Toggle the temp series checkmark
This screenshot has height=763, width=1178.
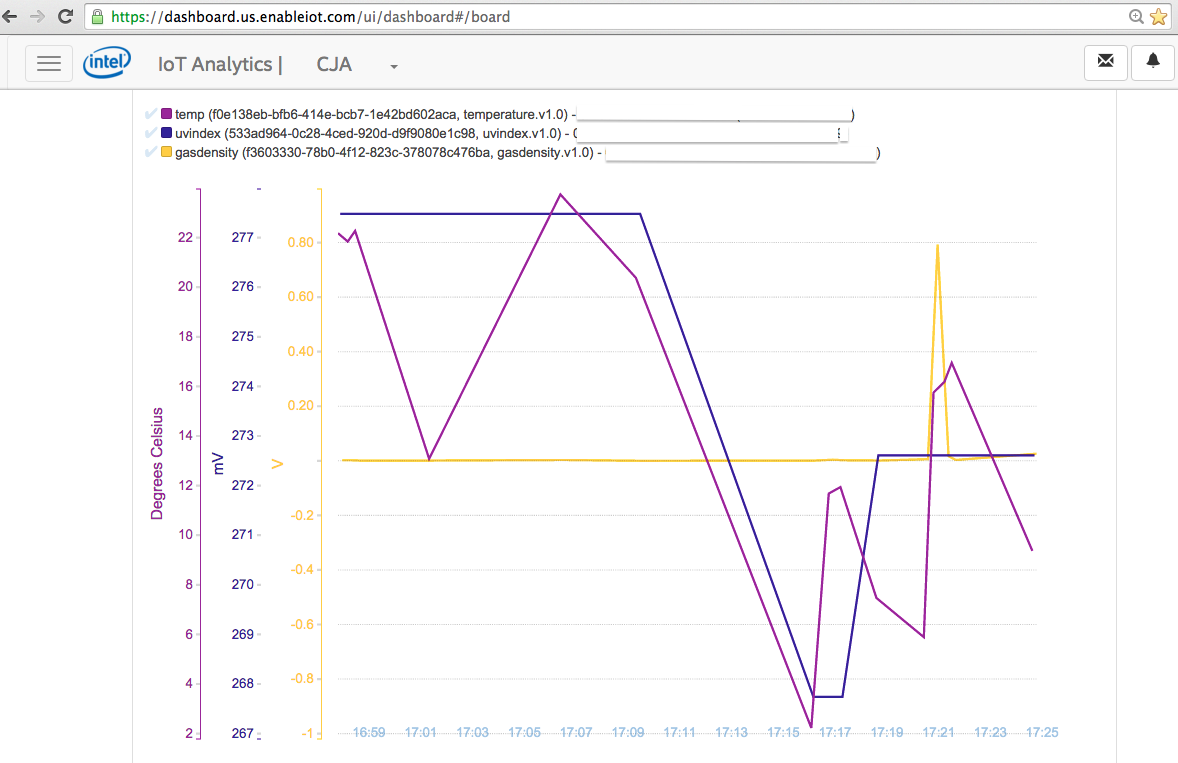tap(151, 114)
